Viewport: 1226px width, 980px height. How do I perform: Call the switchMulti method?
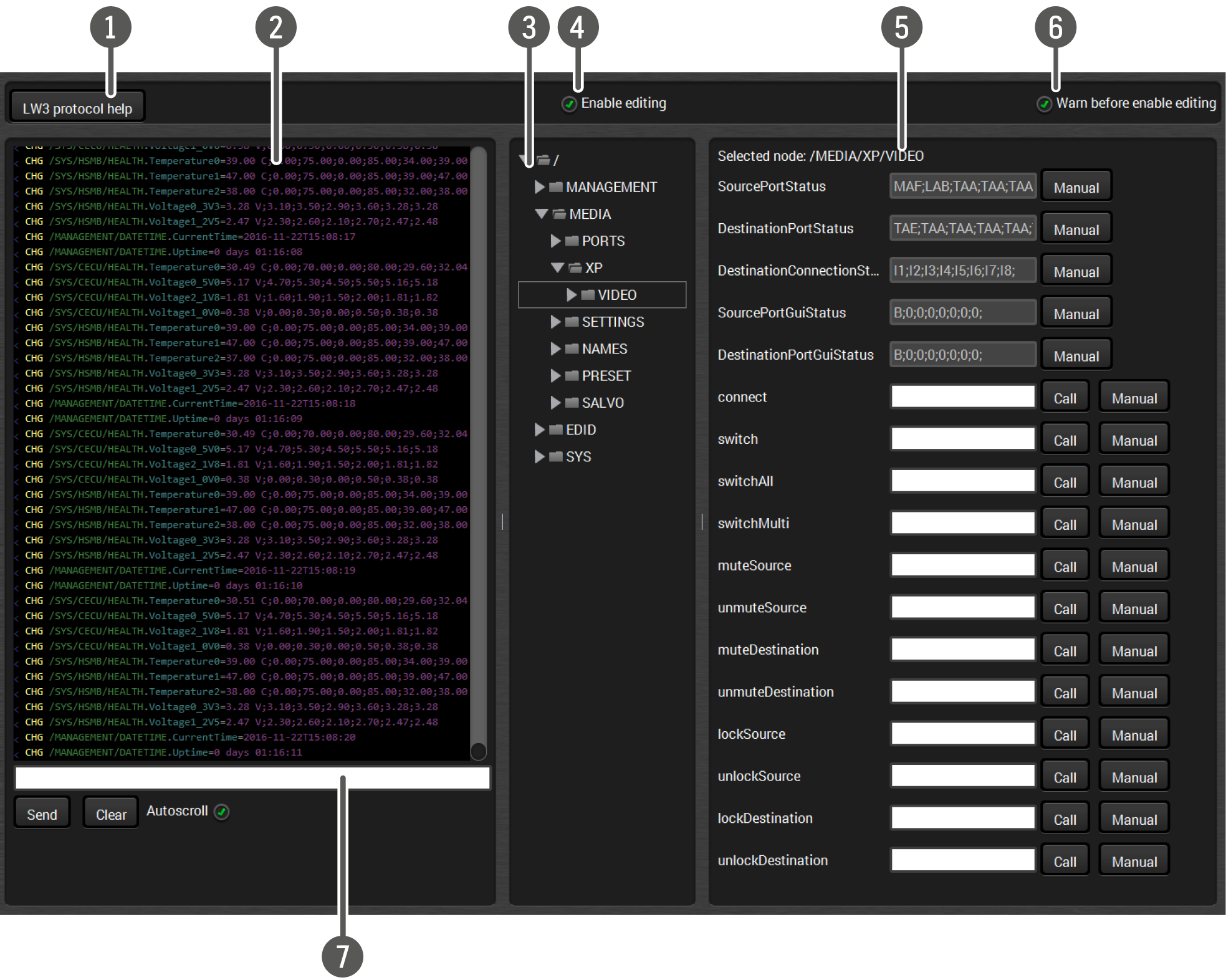1065,524
